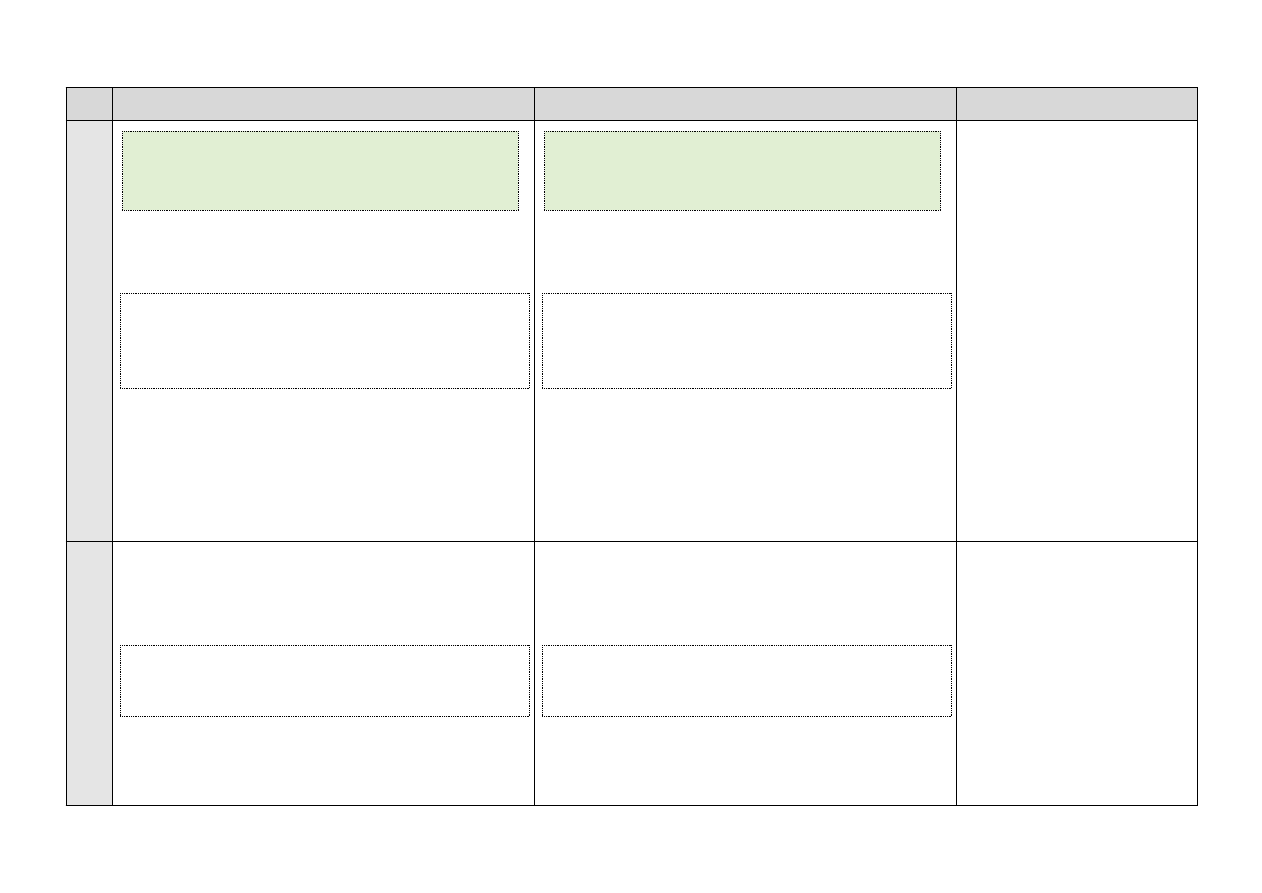Click the narrow gray header cell at the table's left edge

(89, 104)
